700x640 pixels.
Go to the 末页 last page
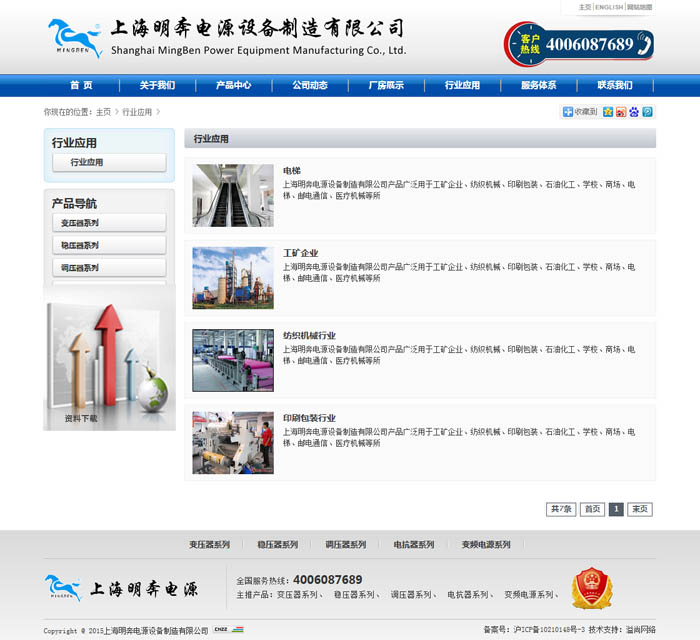(x=640, y=509)
